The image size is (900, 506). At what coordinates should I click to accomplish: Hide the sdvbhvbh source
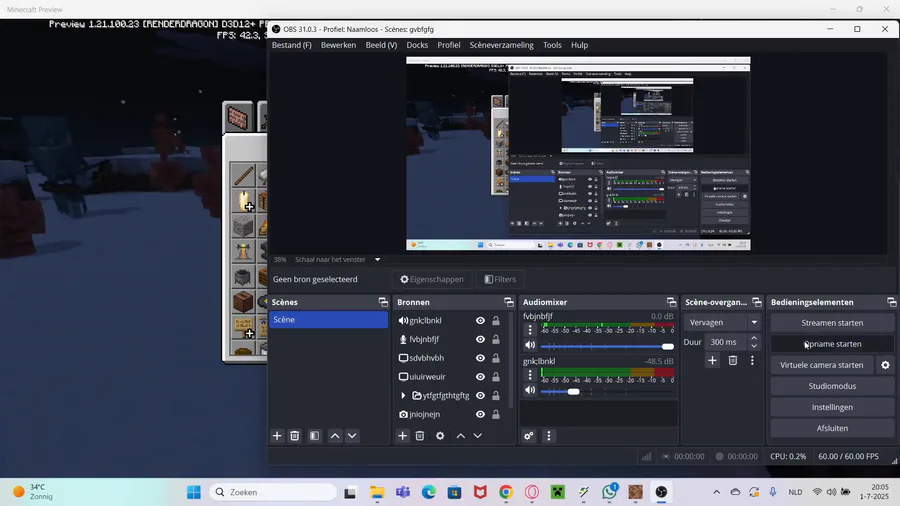point(480,358)
